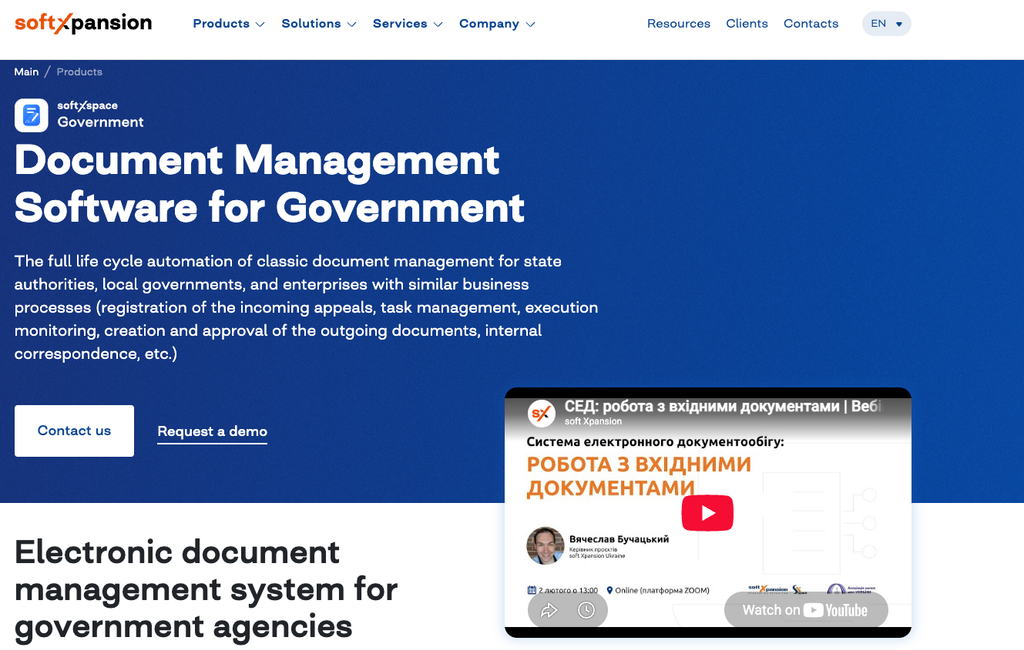Expand the Solutions dropdown
Image resolution: width=1024 pixels, height=650 pixels.
click(319, 24)
